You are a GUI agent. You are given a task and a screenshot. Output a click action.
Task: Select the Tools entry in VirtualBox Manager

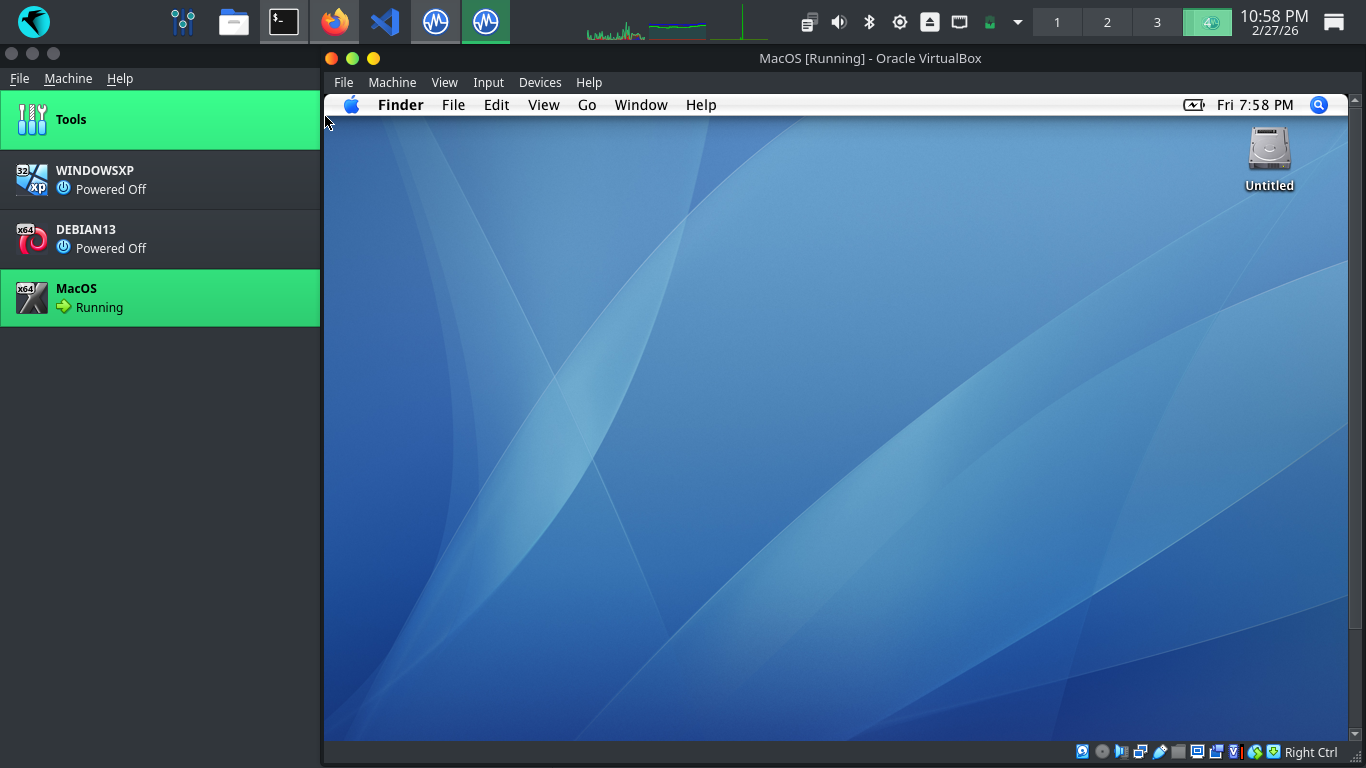(x=160, y=120)
